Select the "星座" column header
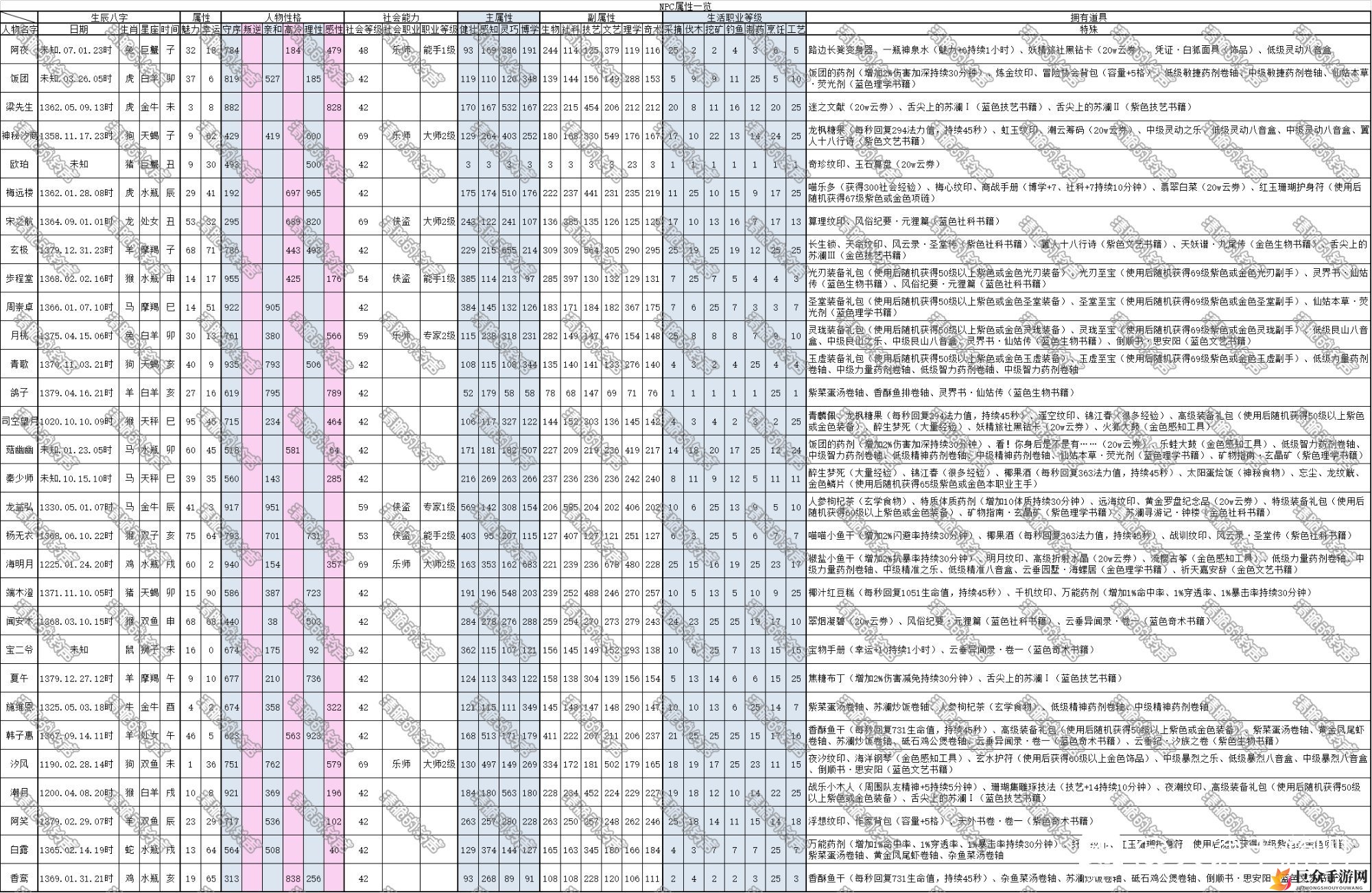 pos(150,29)
